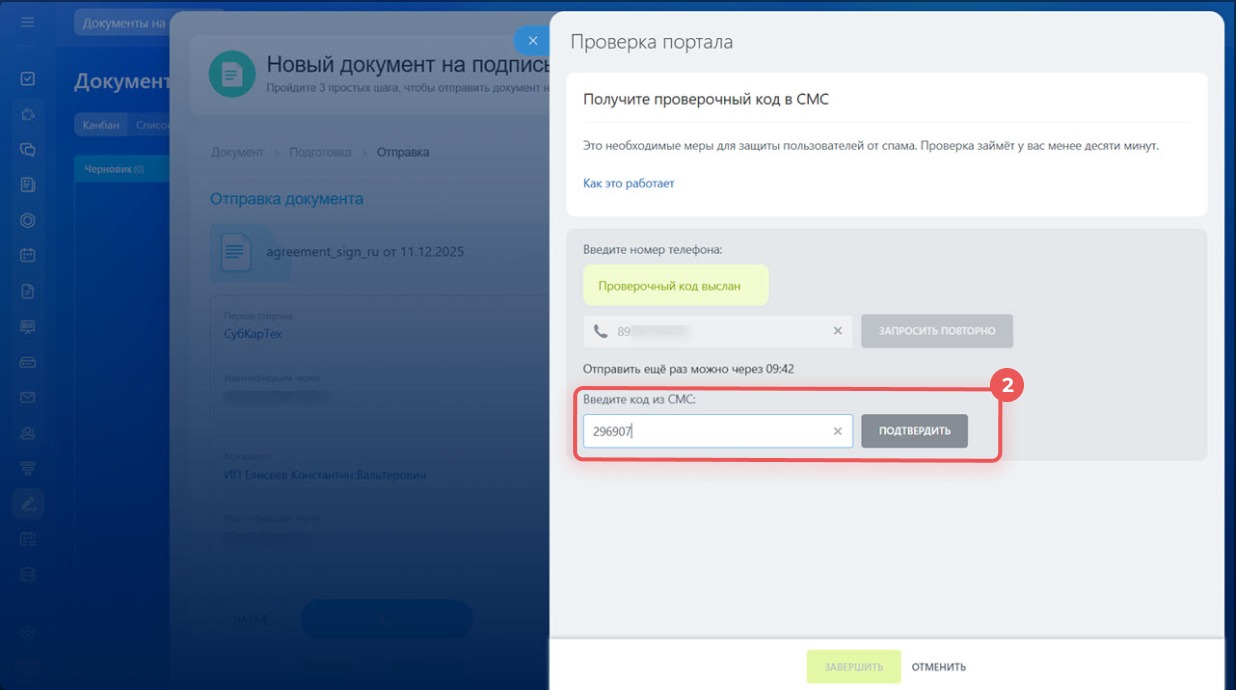This screenshot has width=1236, height=690.
Task: Click the Подтвердить button
Action: 914,431
